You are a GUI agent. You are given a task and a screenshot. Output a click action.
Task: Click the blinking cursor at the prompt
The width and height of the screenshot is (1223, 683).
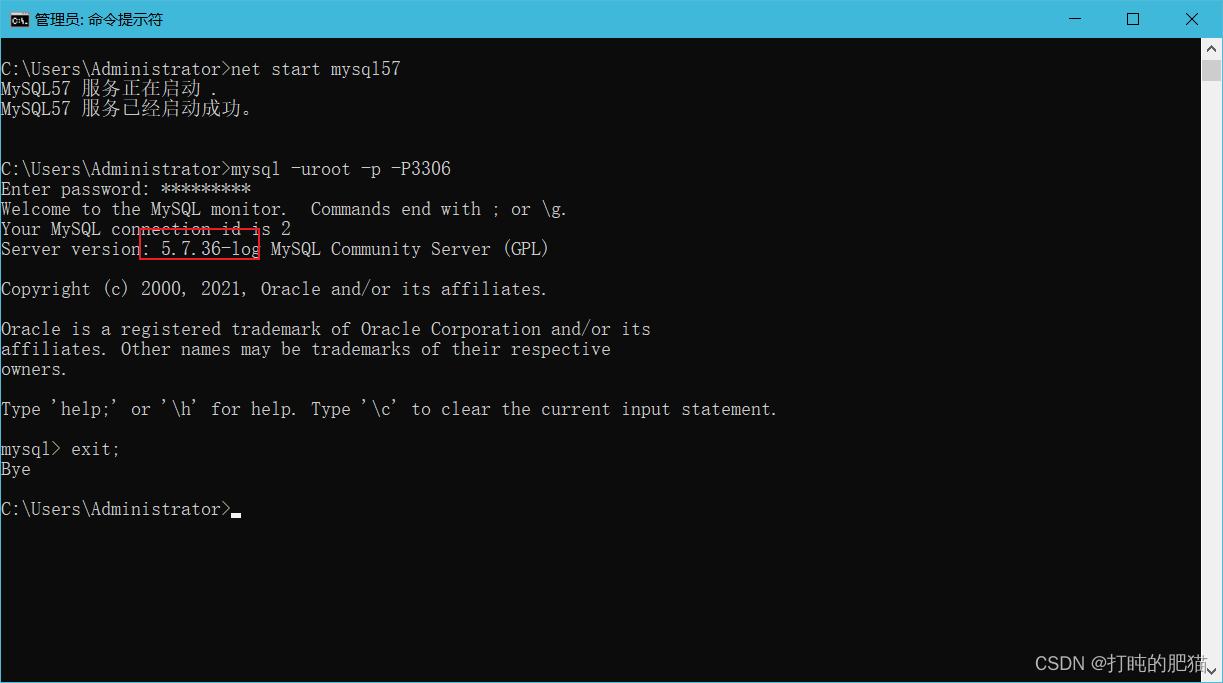pos(236,513)
